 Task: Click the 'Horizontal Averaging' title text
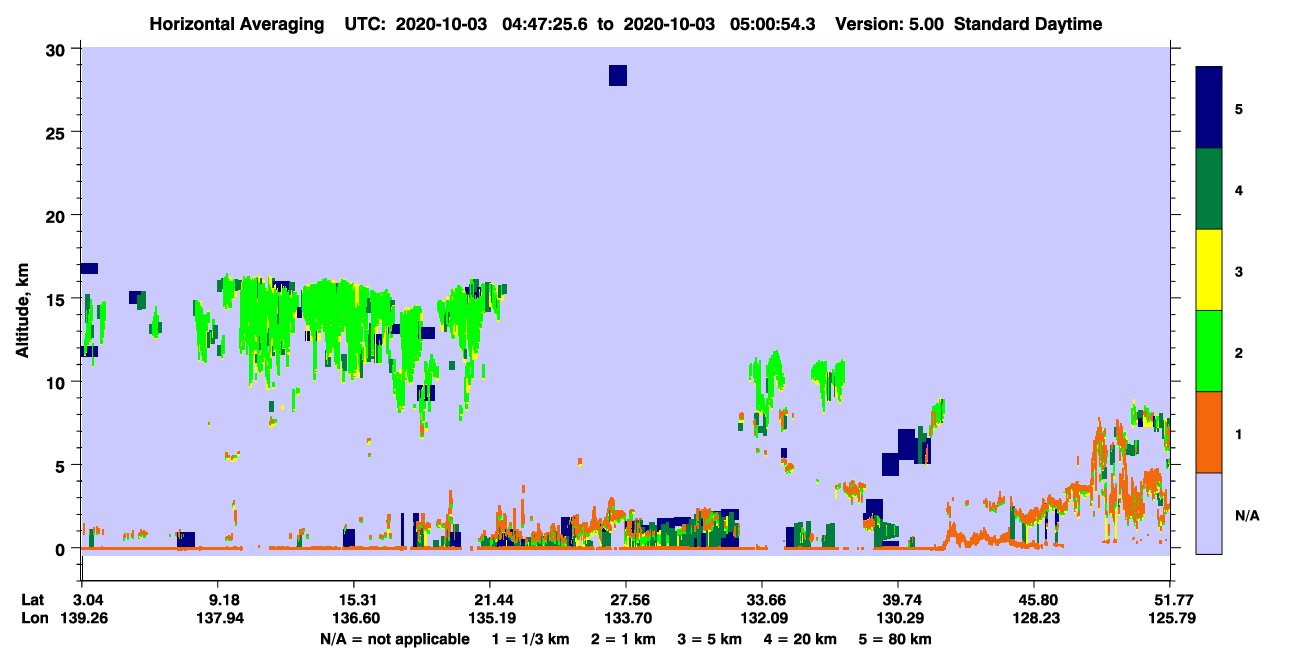(x=238, y=24)
